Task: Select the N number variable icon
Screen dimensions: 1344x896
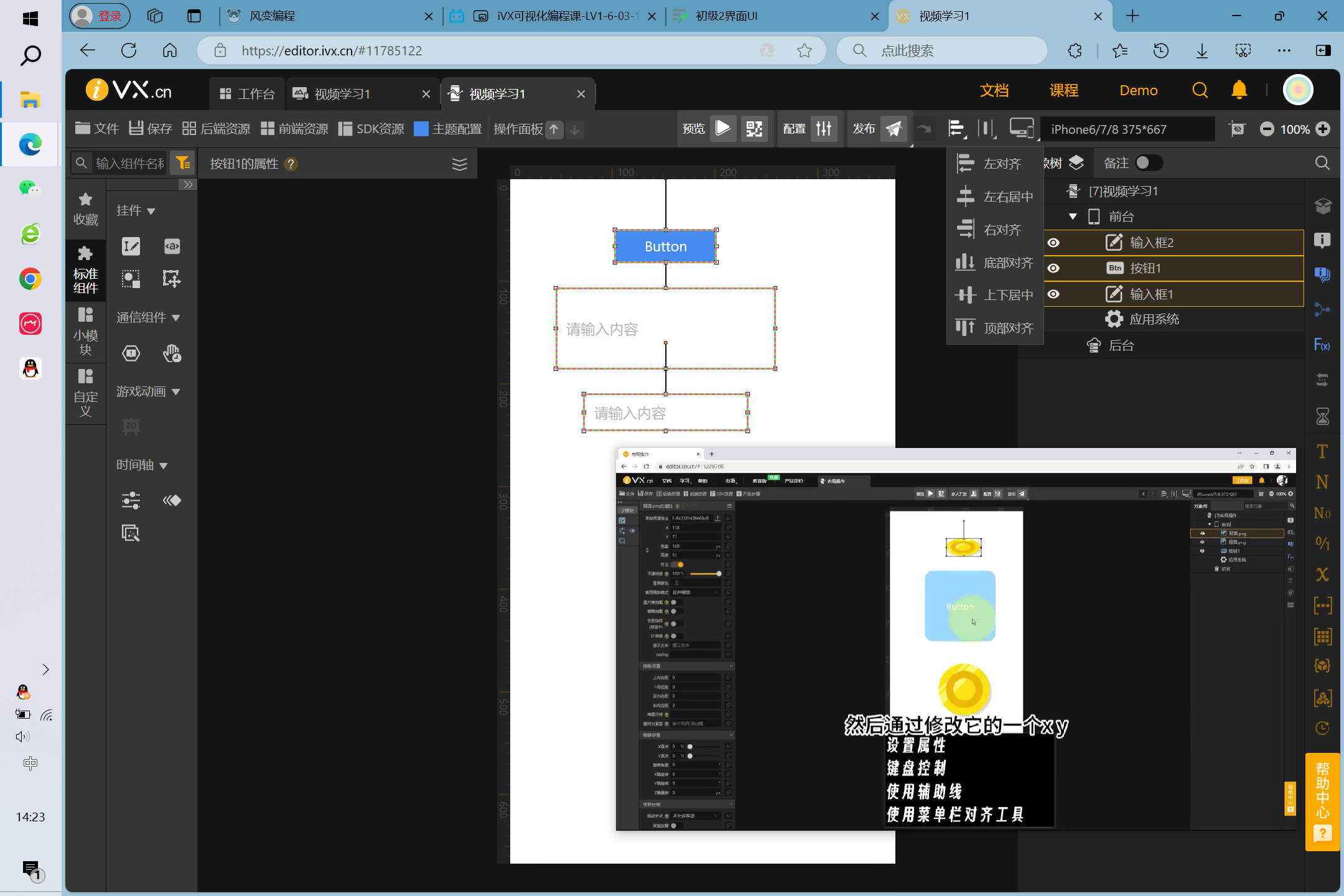Action: pyautogui.click(x=1322, y=482)
